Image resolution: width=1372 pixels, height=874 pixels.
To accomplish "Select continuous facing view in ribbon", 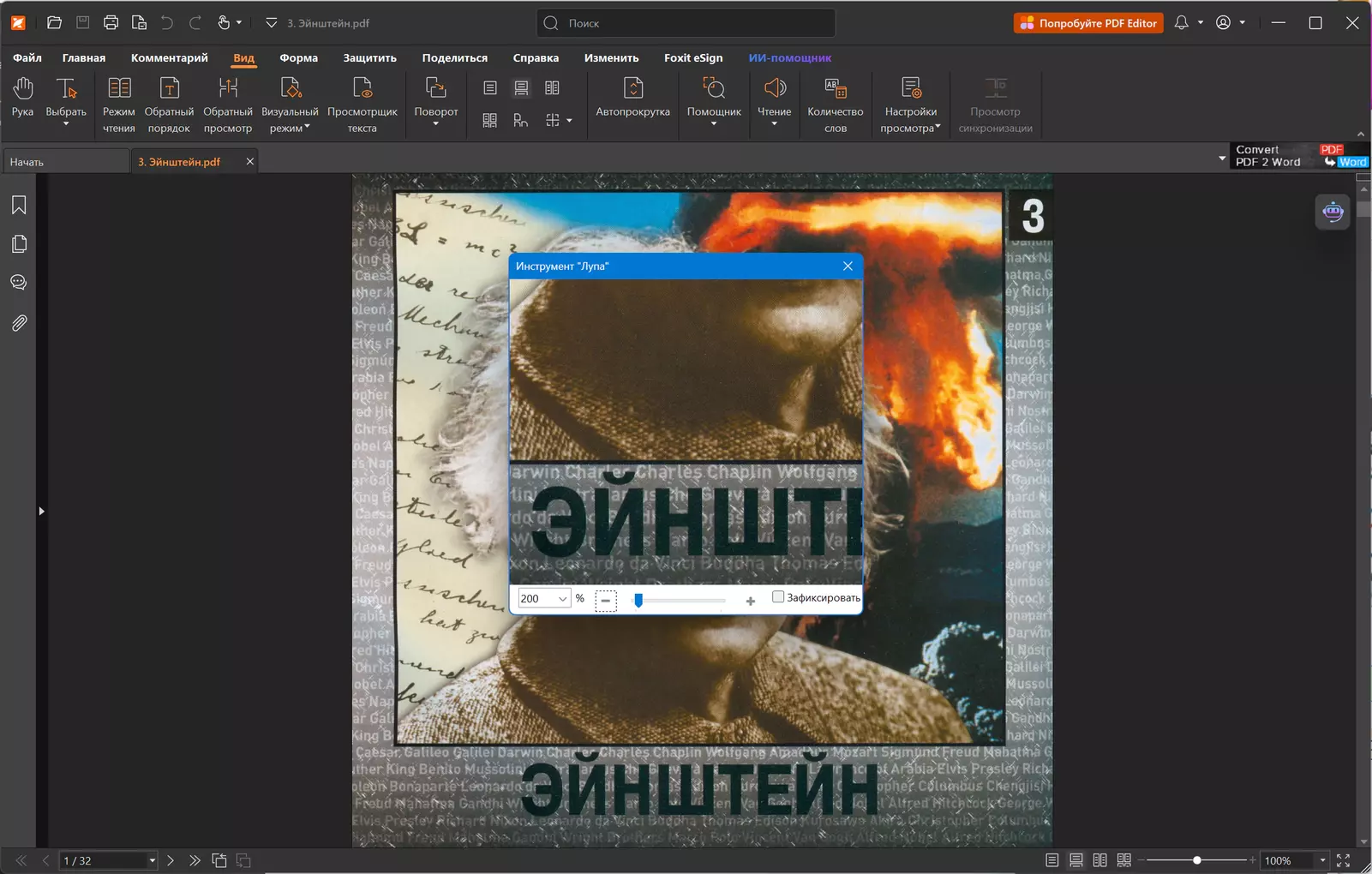I will (490, 121).
